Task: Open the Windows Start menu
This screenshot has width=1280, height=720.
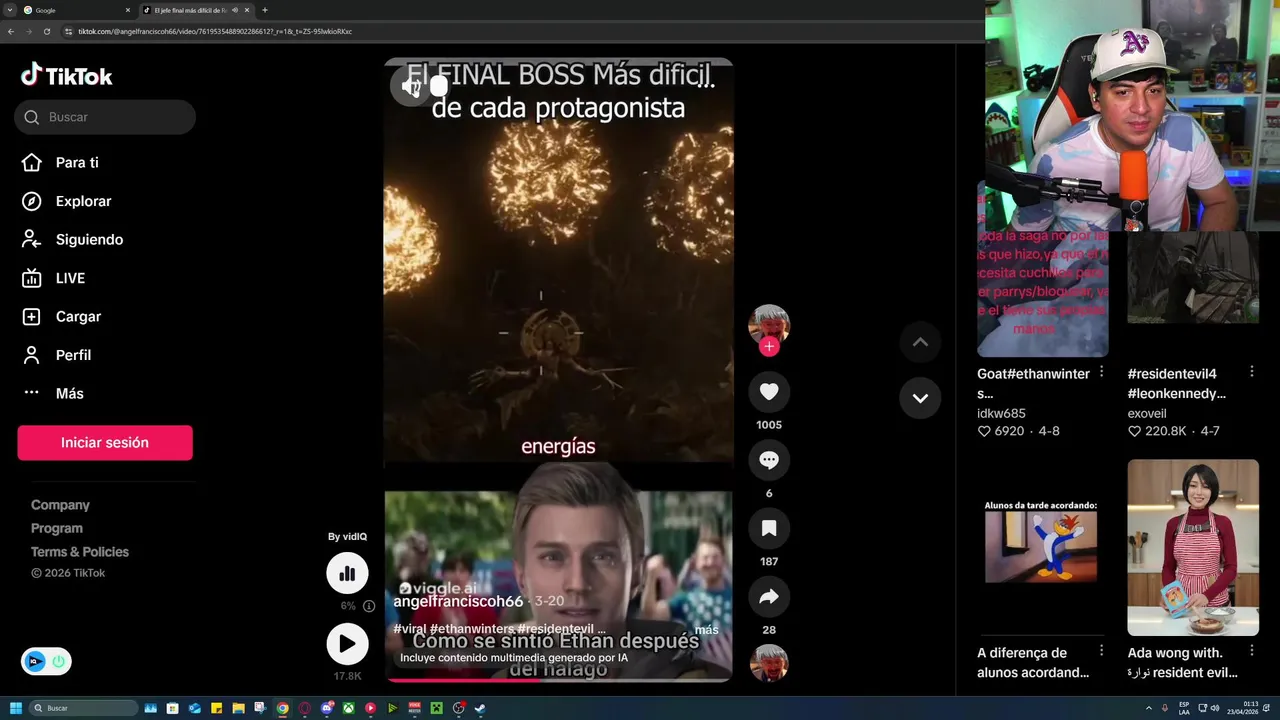Action: coord(15,708)
